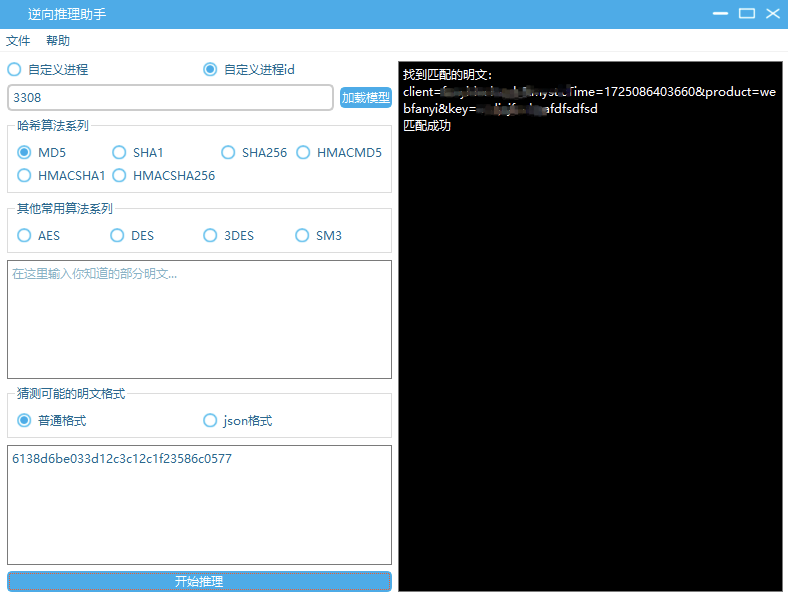Image resolution: width=788 pixels, height=601 pixels.
Task: Choose the SM3 algorithm
Action: pos(303,236)
